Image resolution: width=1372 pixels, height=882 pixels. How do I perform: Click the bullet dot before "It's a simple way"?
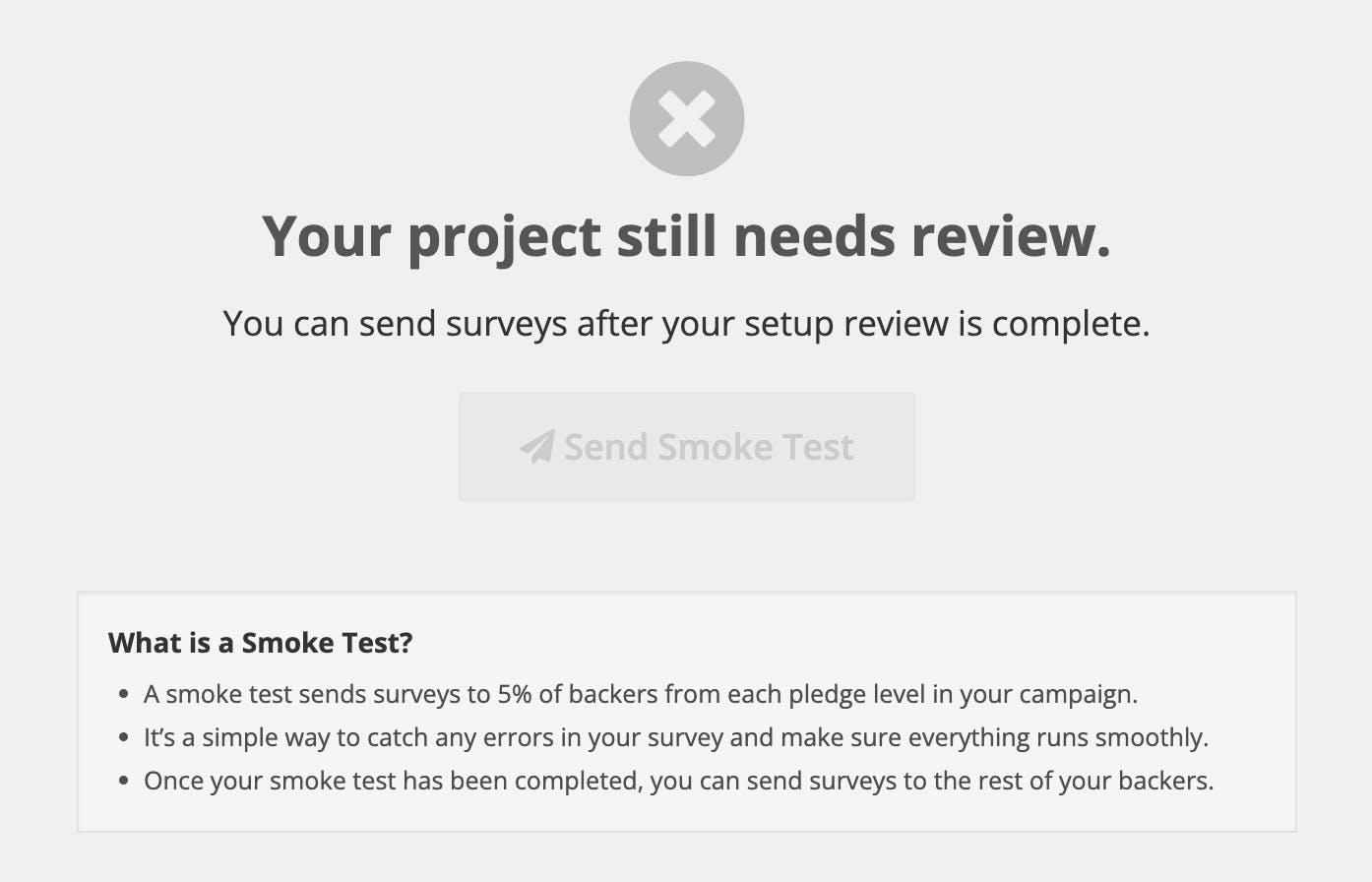point(123,737)
